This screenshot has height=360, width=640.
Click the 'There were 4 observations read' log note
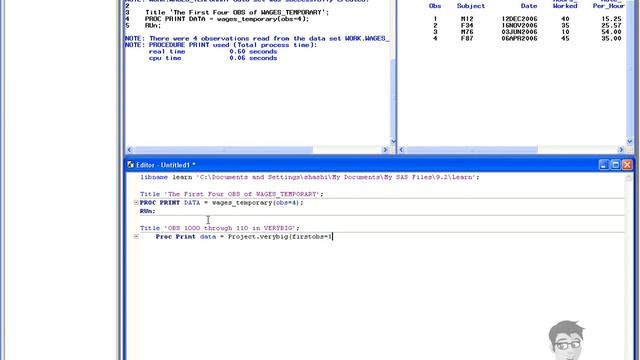pyautogui.click(x=257, y=38)
